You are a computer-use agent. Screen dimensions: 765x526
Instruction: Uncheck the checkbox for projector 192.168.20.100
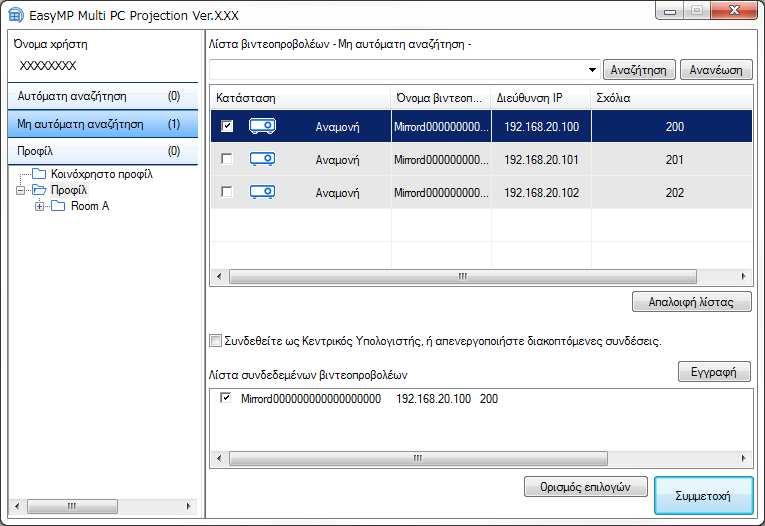click(x=227, y=126)
